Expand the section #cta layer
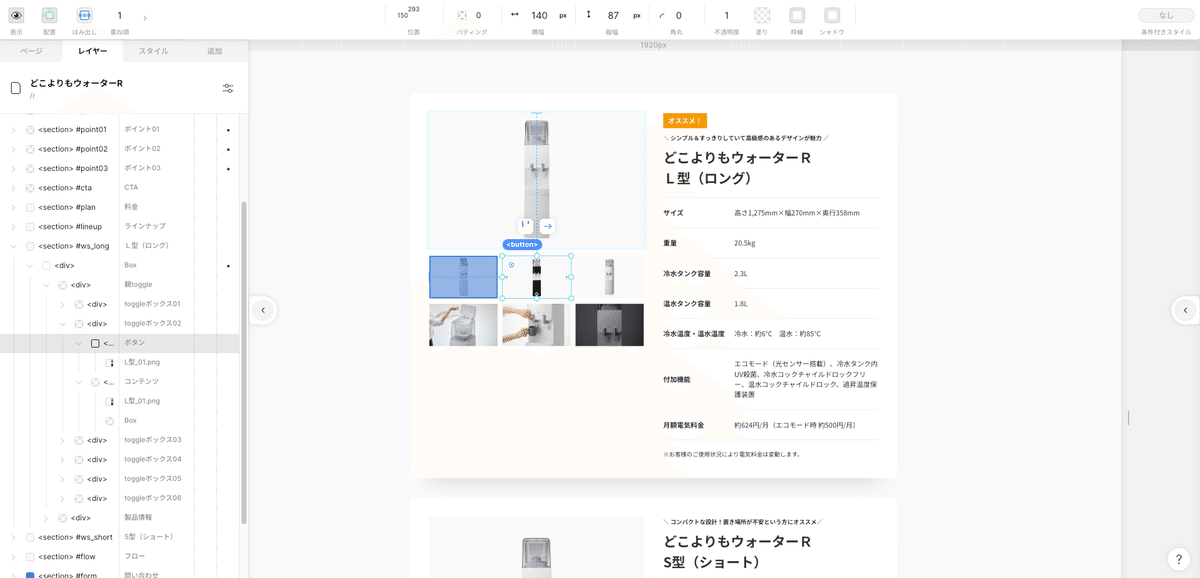1200x578 pixels. tap(13, 188)
